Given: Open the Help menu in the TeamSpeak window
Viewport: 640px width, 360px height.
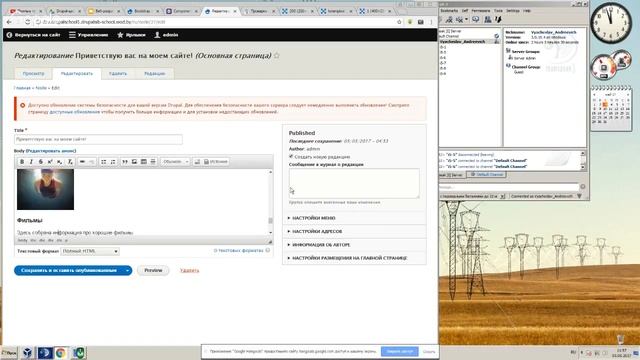Looking at the screenshot, I should [x=527, y=11].
